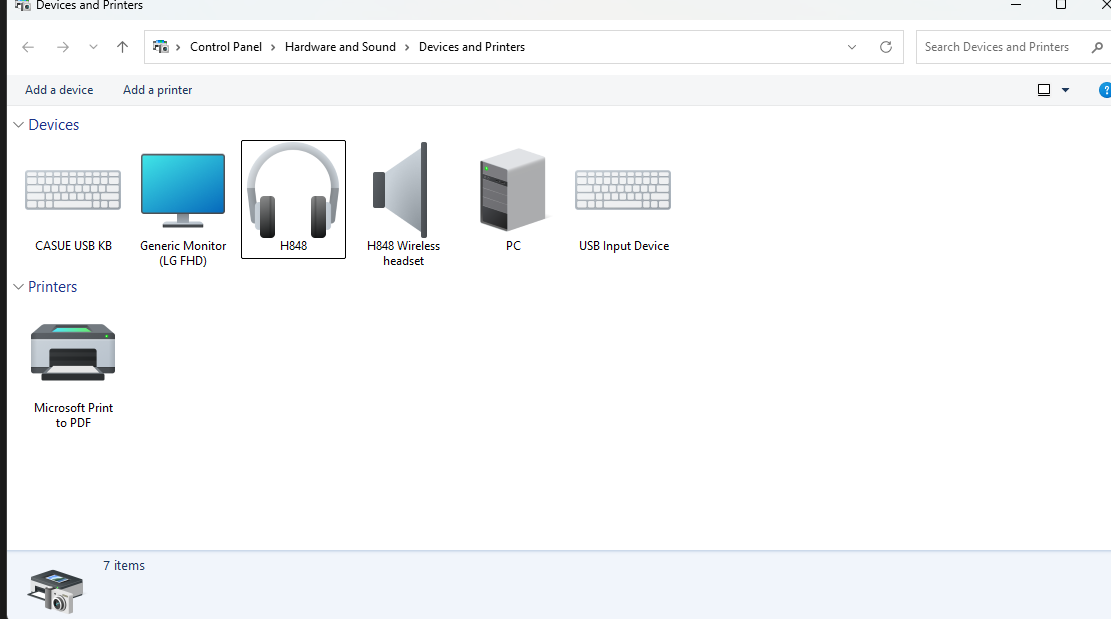
Task: Select the PC tower device
Action: 513,200
